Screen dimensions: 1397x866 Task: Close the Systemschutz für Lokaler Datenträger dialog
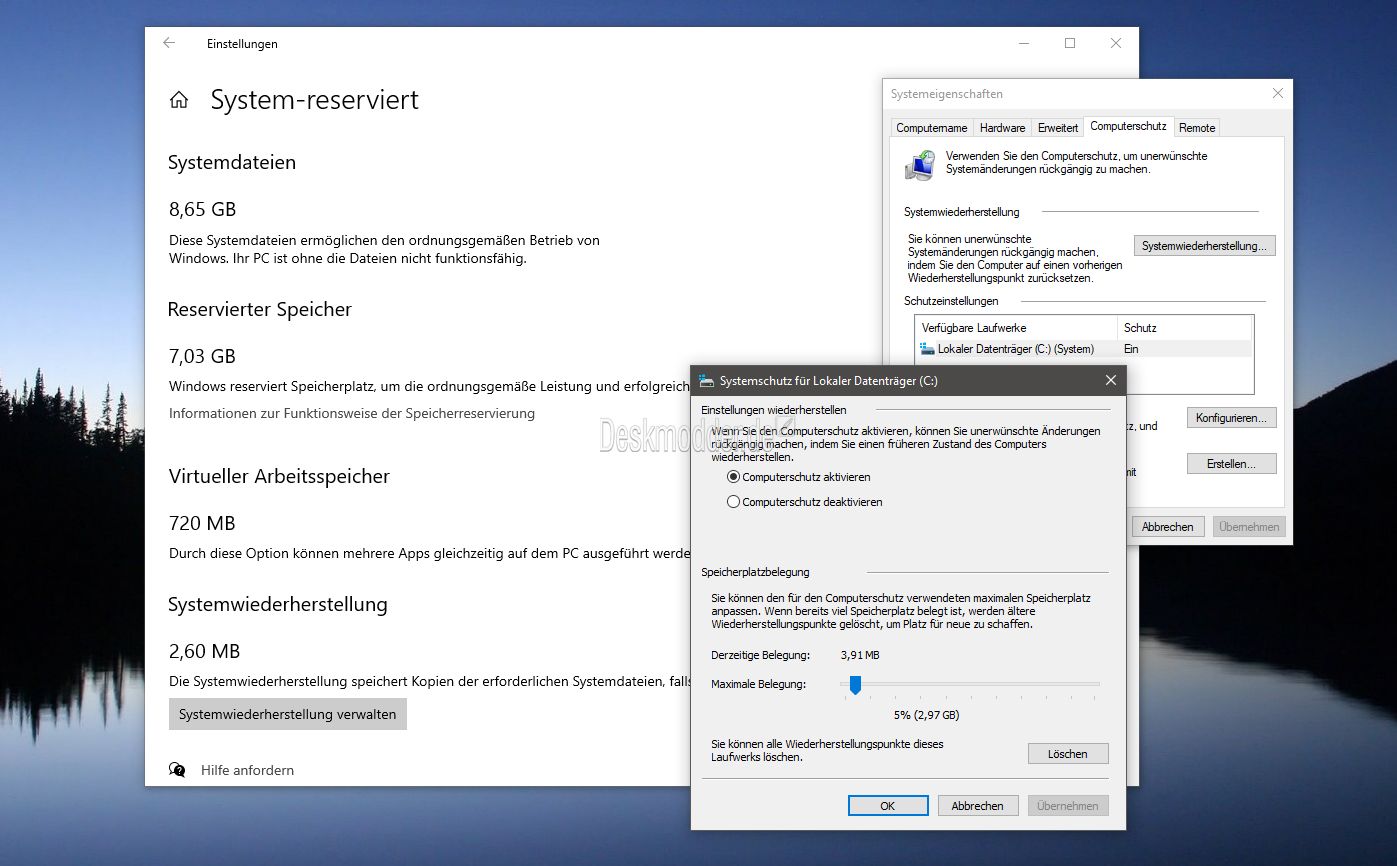pos(1110,381)
